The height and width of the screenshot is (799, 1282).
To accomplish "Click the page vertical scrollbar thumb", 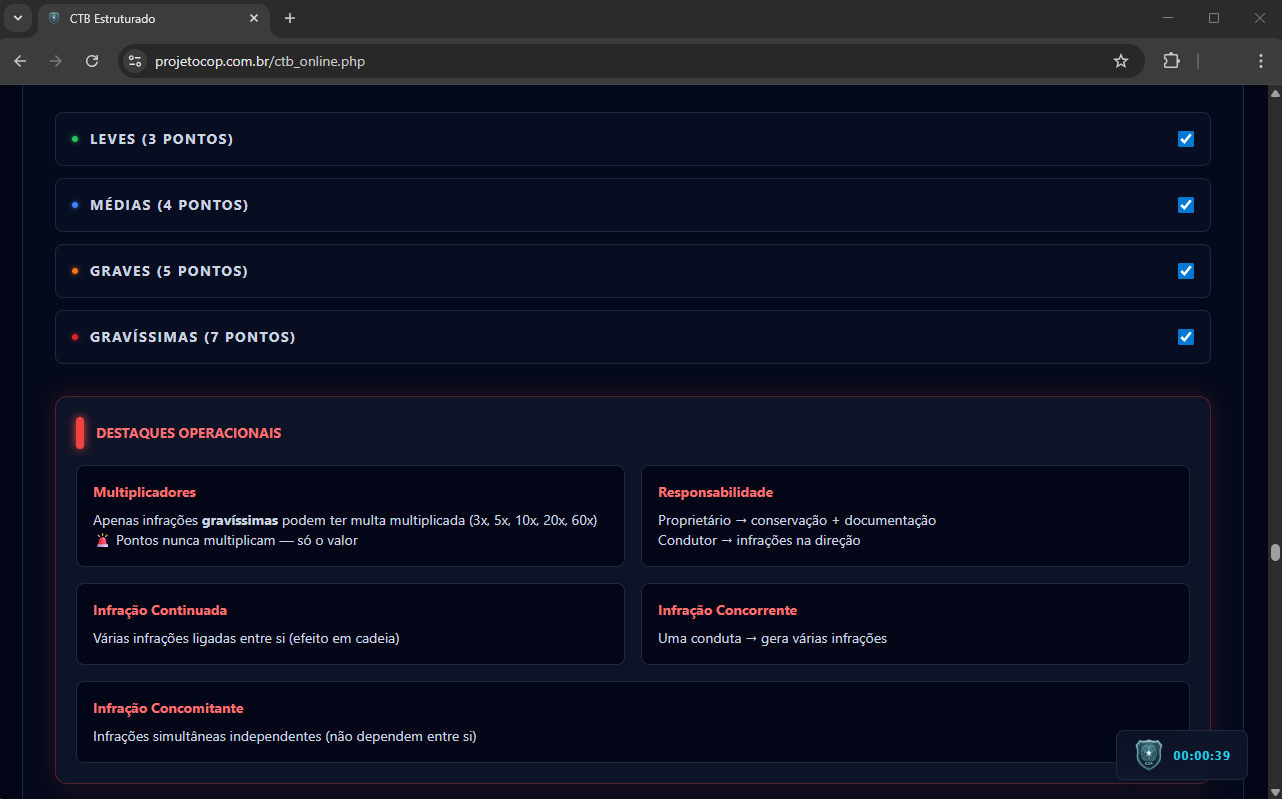I will click(1274, 553).
